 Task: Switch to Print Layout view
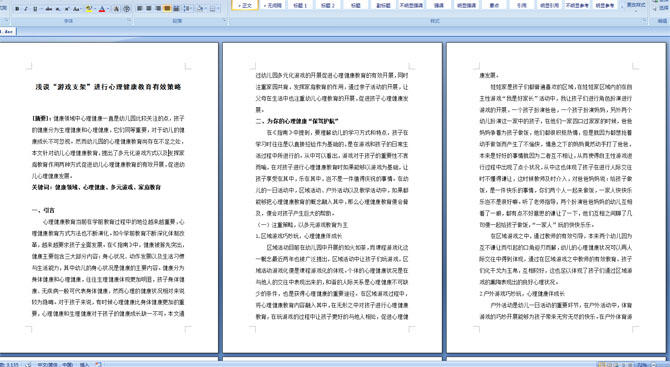pos(602,364)
